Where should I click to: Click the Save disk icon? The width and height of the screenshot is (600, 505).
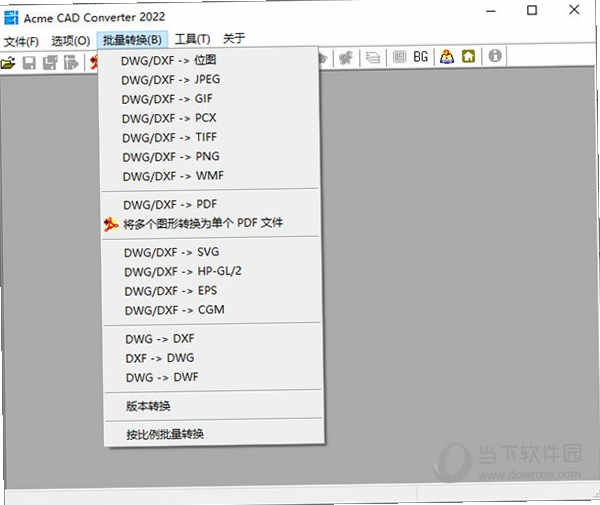click(29, 63)
